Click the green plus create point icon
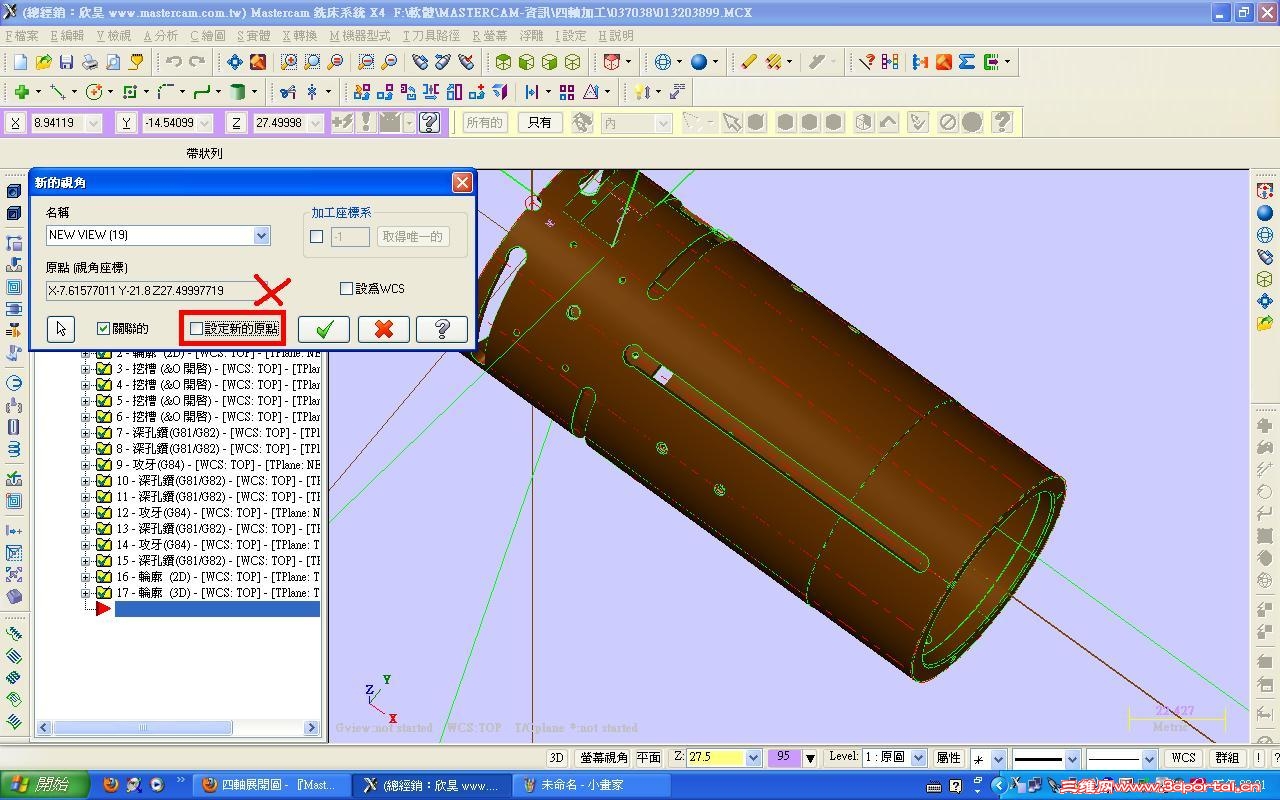Image resolution: width=1280 pixels, height=800 pixels. pyautogui.click(x=20, y=92)
